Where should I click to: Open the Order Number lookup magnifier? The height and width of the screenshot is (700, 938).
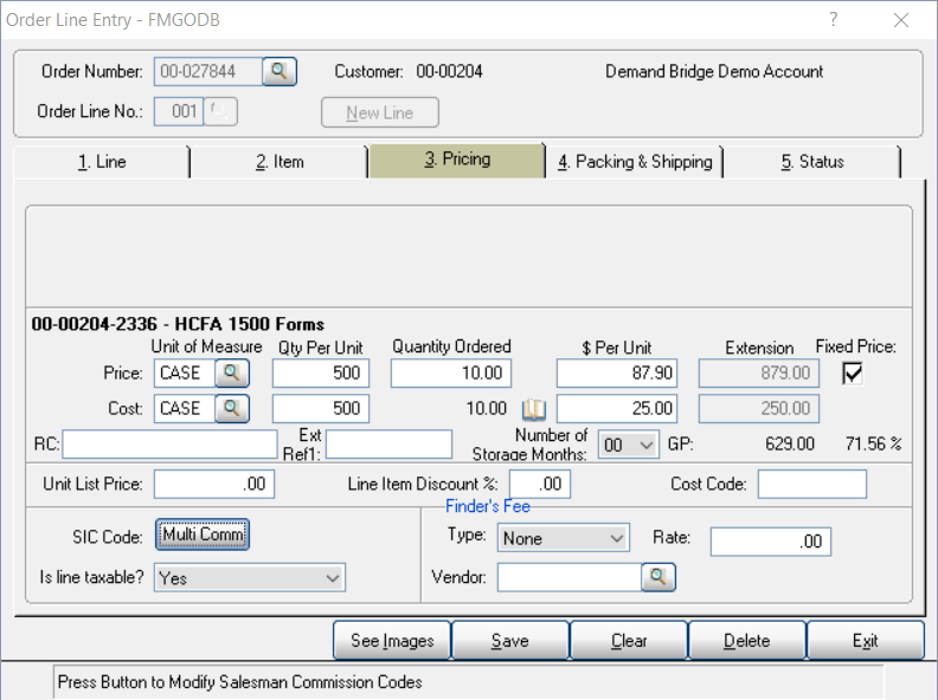279,72
